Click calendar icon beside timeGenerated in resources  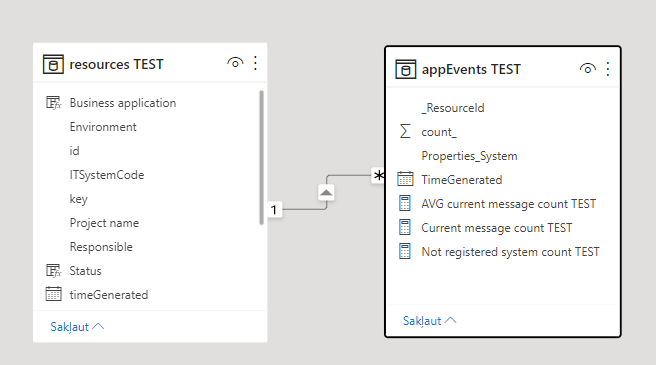coord(54,294)
